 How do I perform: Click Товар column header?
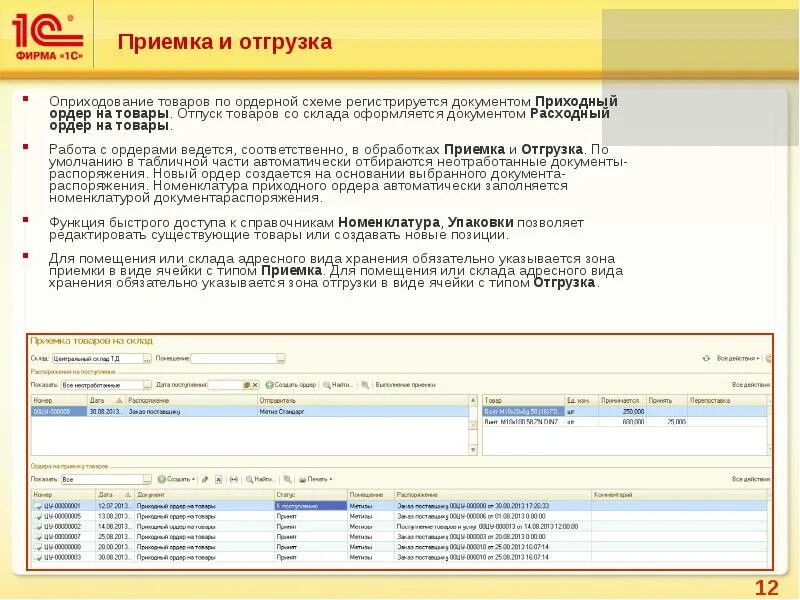(523, 401)
